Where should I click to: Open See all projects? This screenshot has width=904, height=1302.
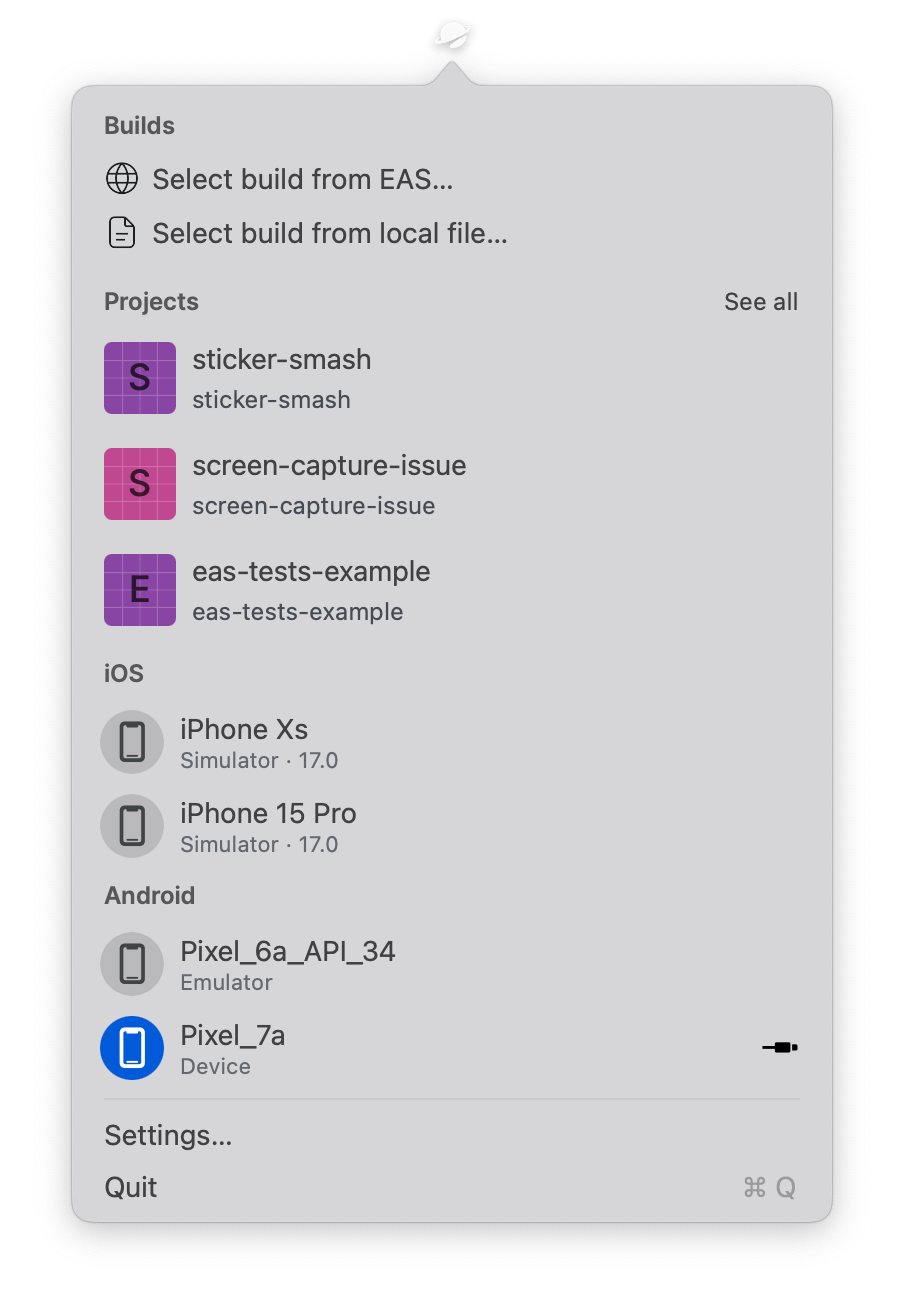point(760,302)
